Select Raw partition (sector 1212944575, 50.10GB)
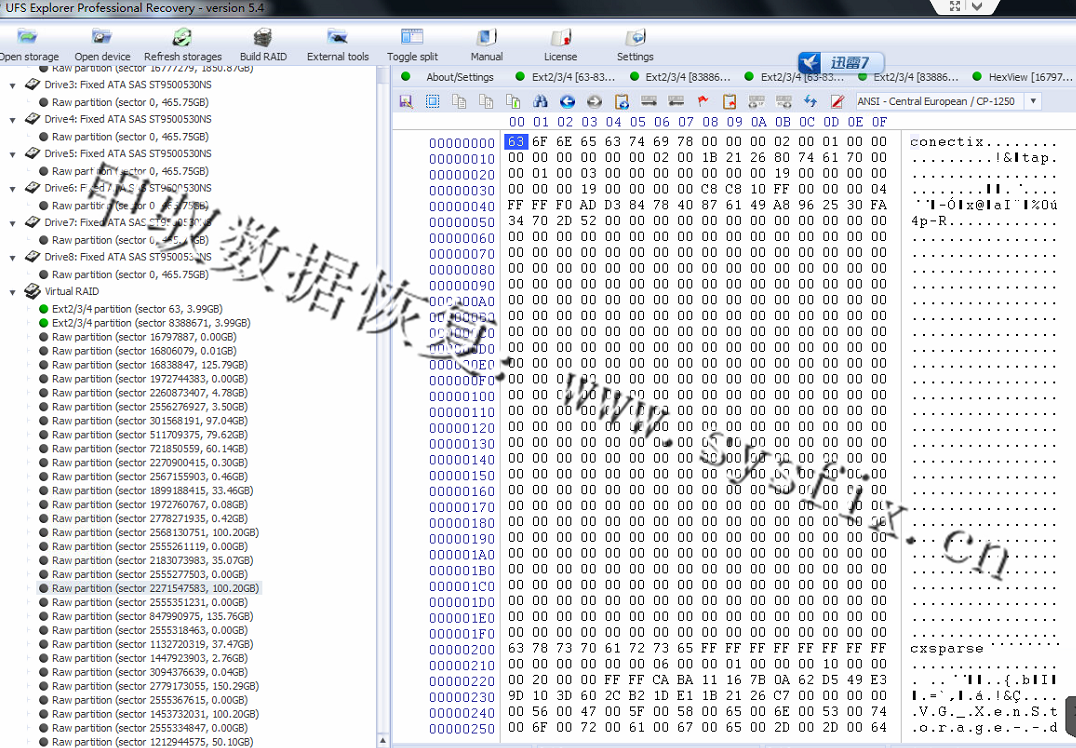This screenshot has width=1076, height=748. coord(152,742)
